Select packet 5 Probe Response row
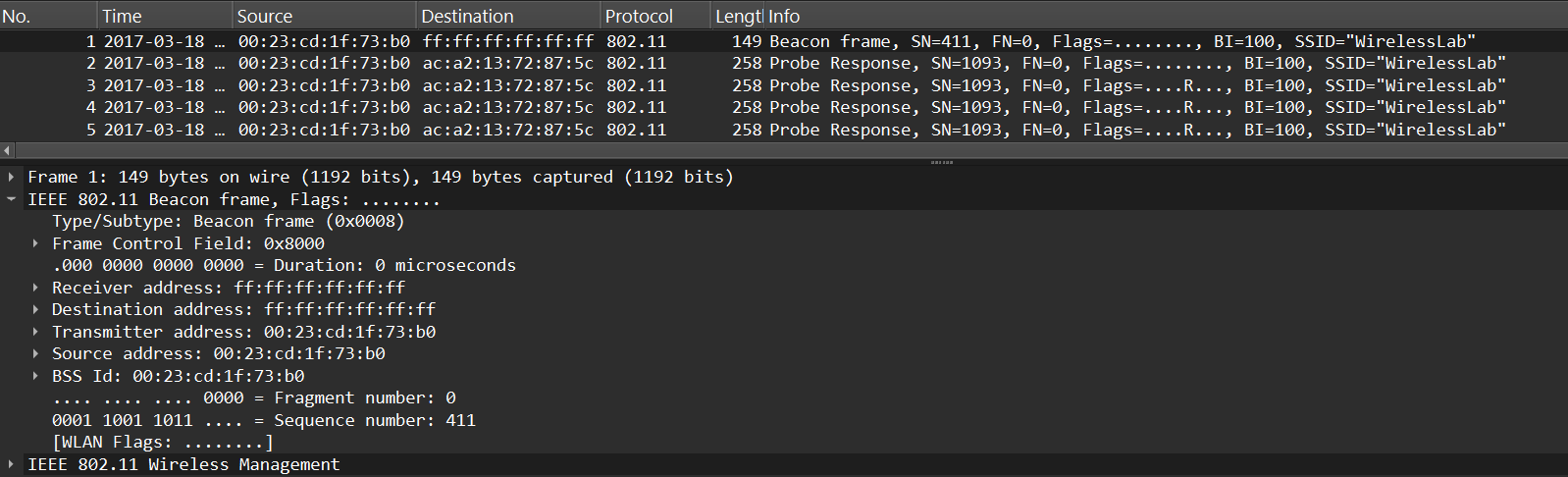This screenshot has height=477, width=1568. tap(785, 130)
